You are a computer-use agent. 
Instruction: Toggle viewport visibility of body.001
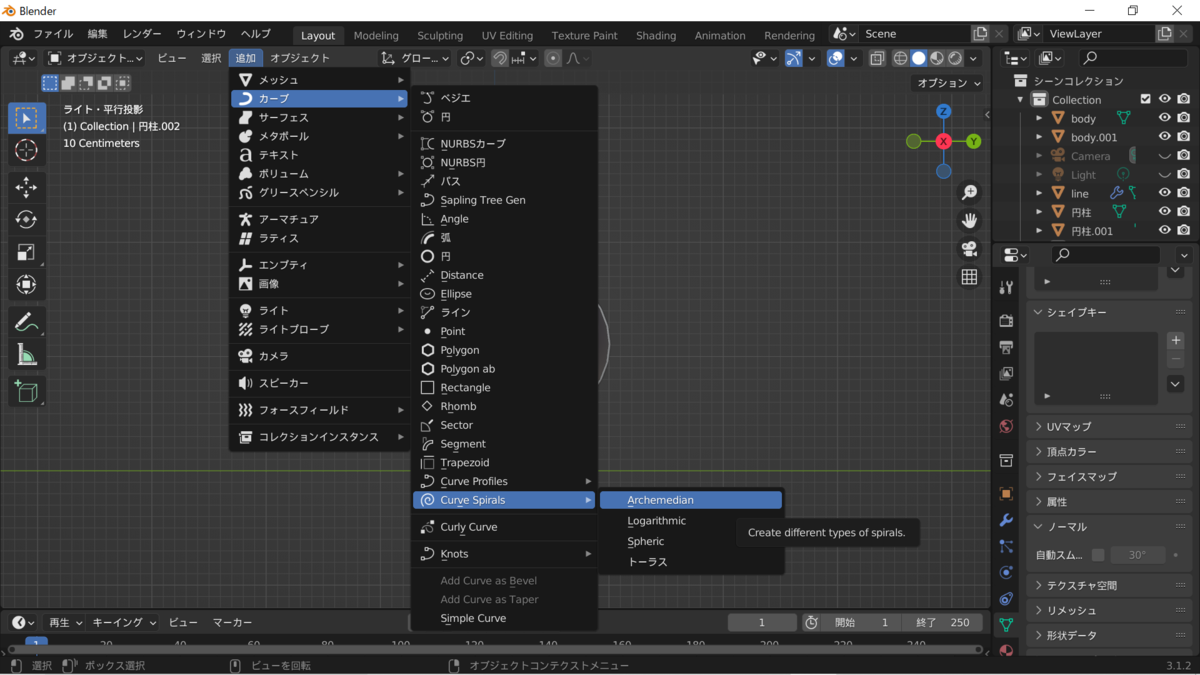click(1164, 137)
